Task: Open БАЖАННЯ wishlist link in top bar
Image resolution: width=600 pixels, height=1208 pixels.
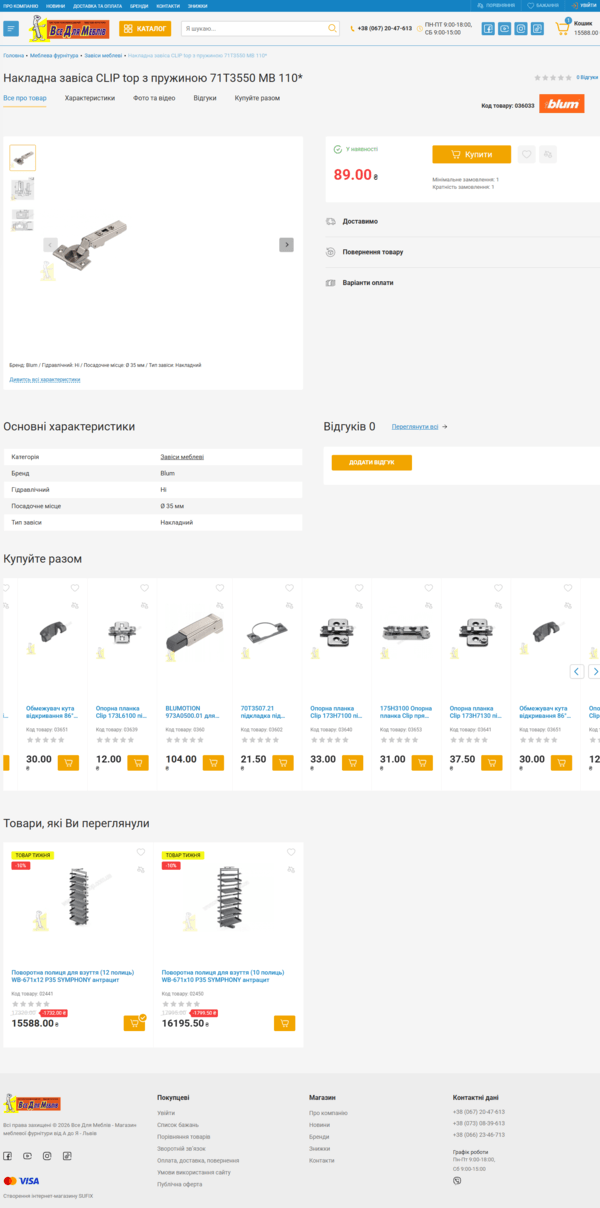Action: coord(543,5)
